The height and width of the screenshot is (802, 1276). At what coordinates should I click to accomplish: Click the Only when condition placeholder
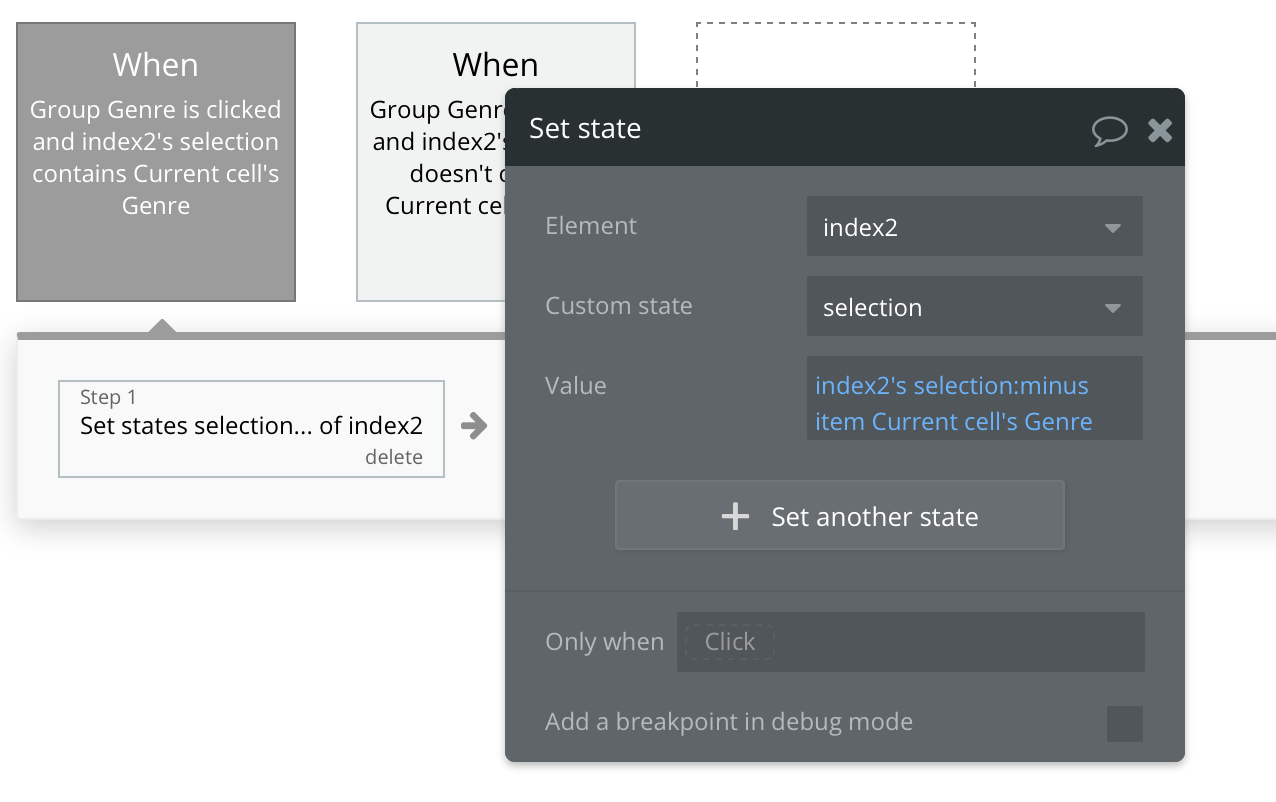[x=730, y=642]
